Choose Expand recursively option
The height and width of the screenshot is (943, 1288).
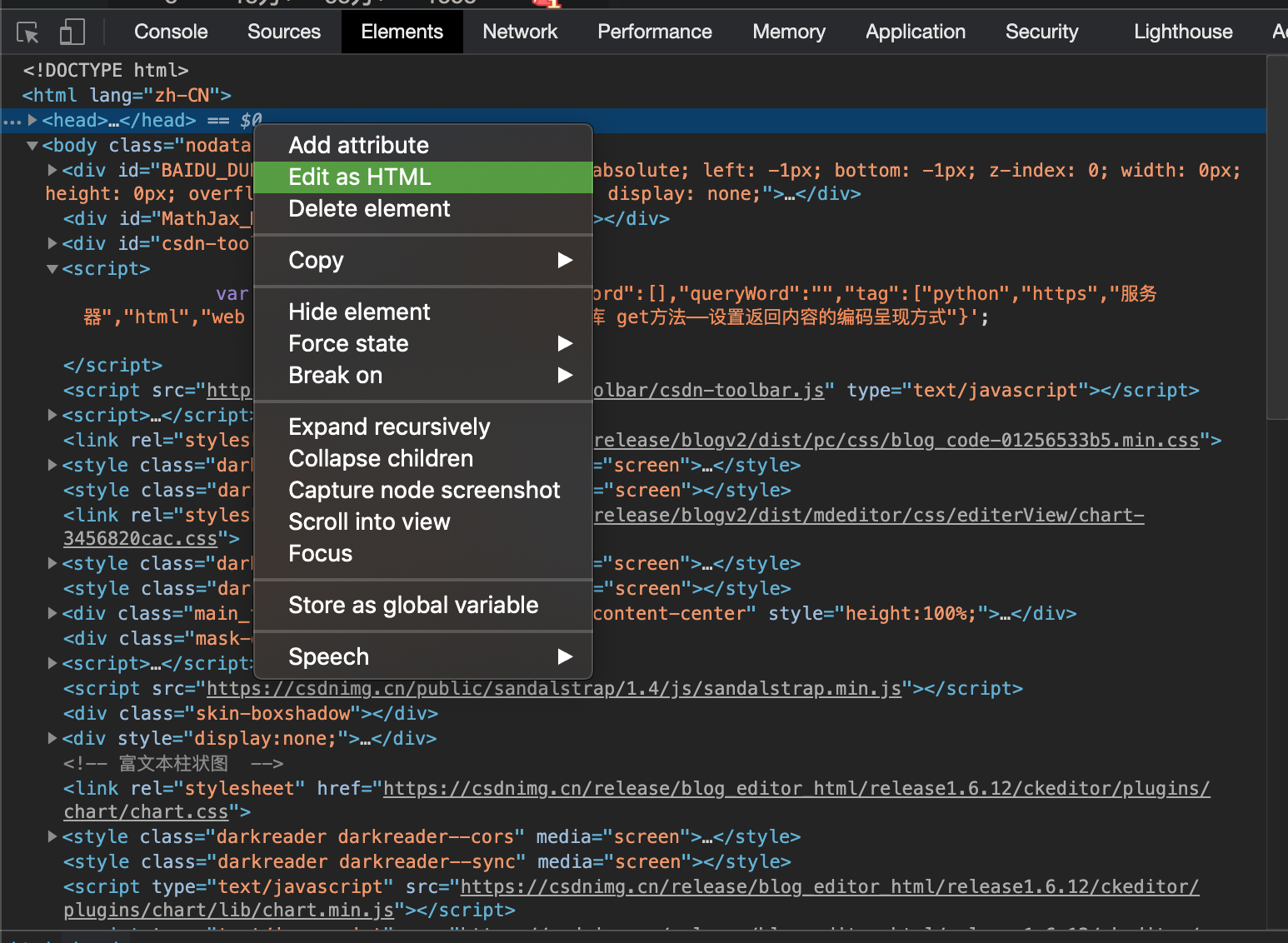(423, 427)
